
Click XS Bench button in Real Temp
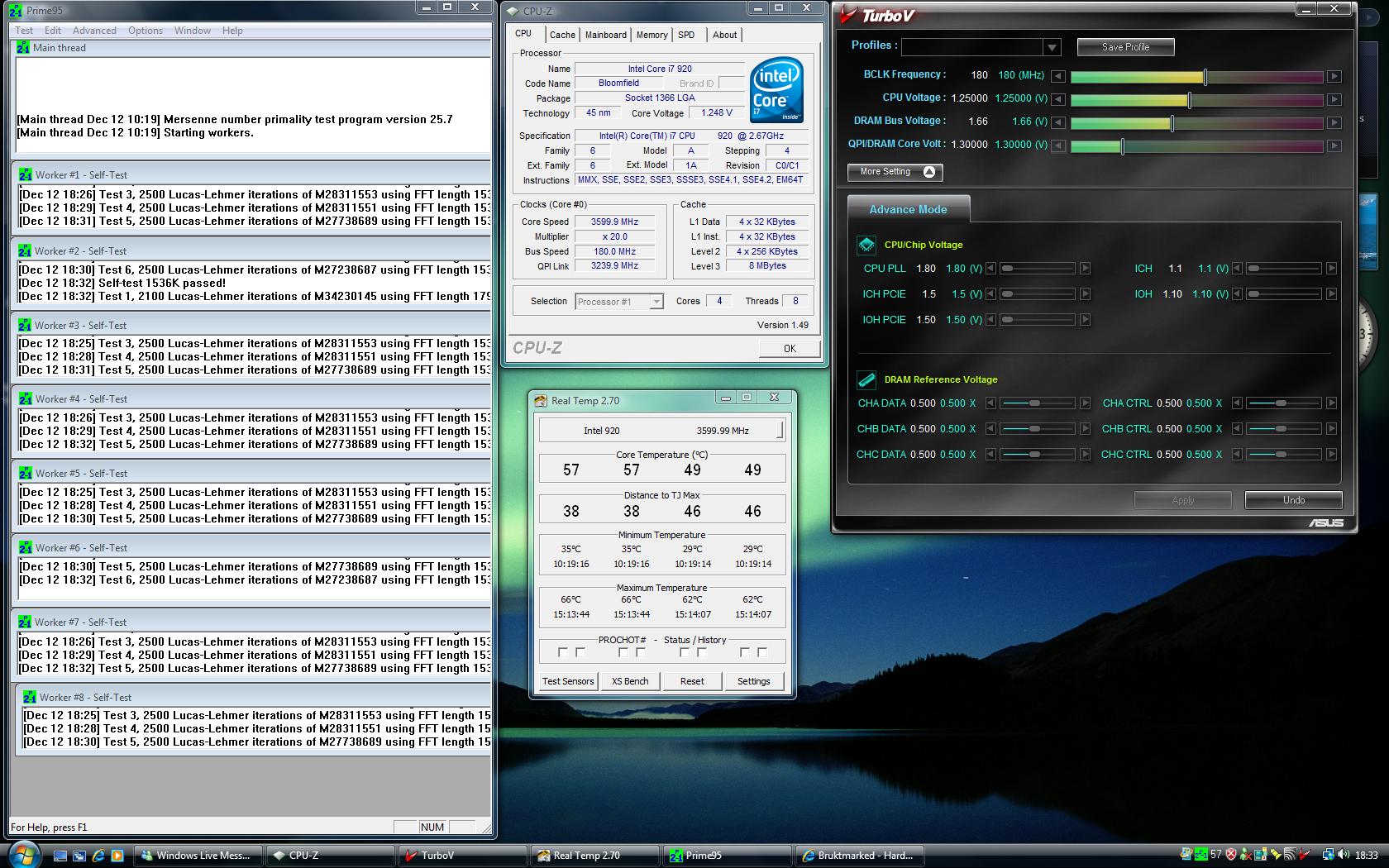(x=630, y=681)
